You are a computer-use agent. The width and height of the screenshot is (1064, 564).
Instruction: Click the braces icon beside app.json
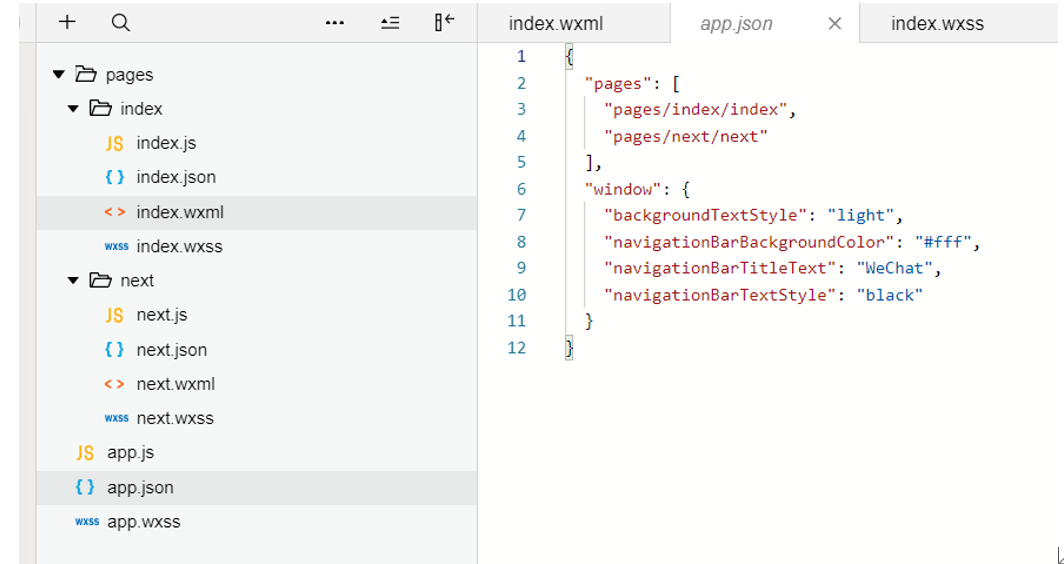85,487
